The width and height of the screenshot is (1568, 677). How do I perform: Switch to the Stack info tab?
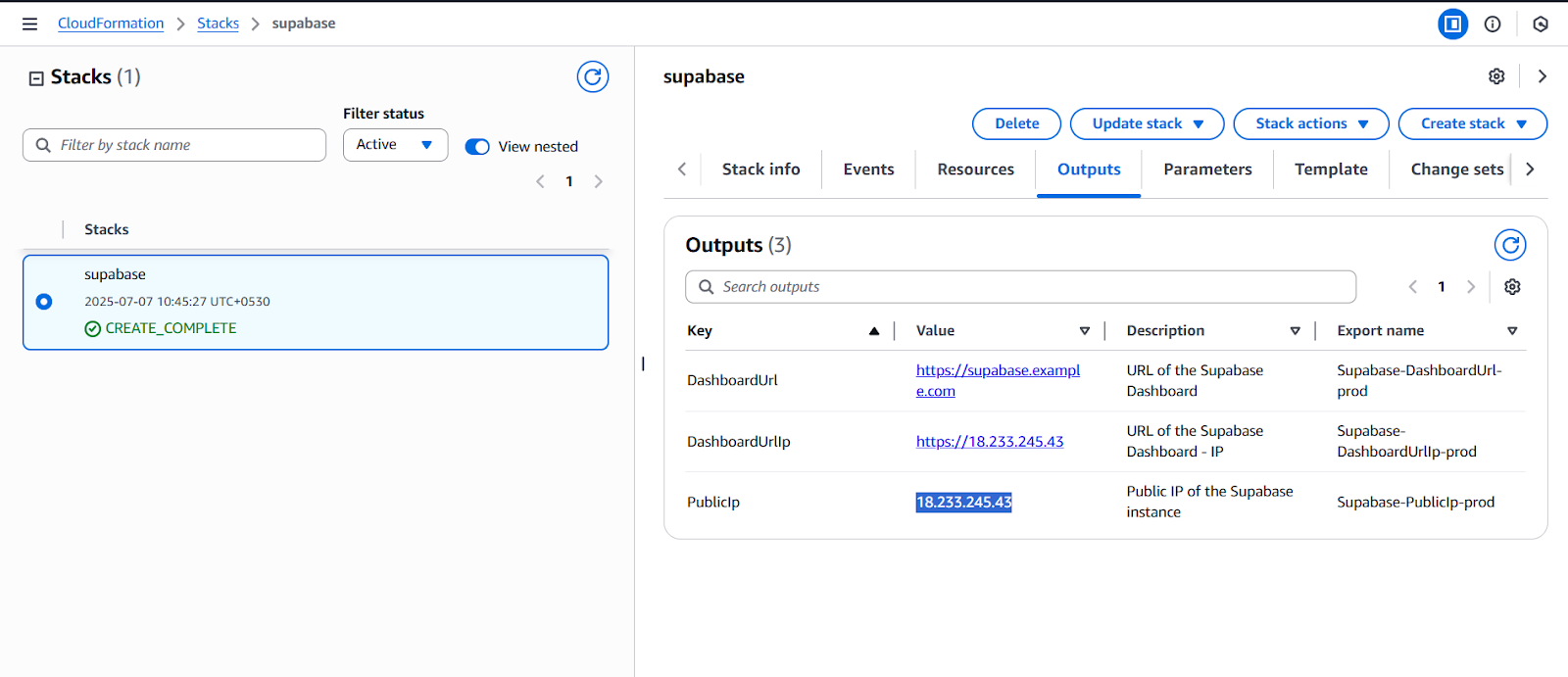761,169
